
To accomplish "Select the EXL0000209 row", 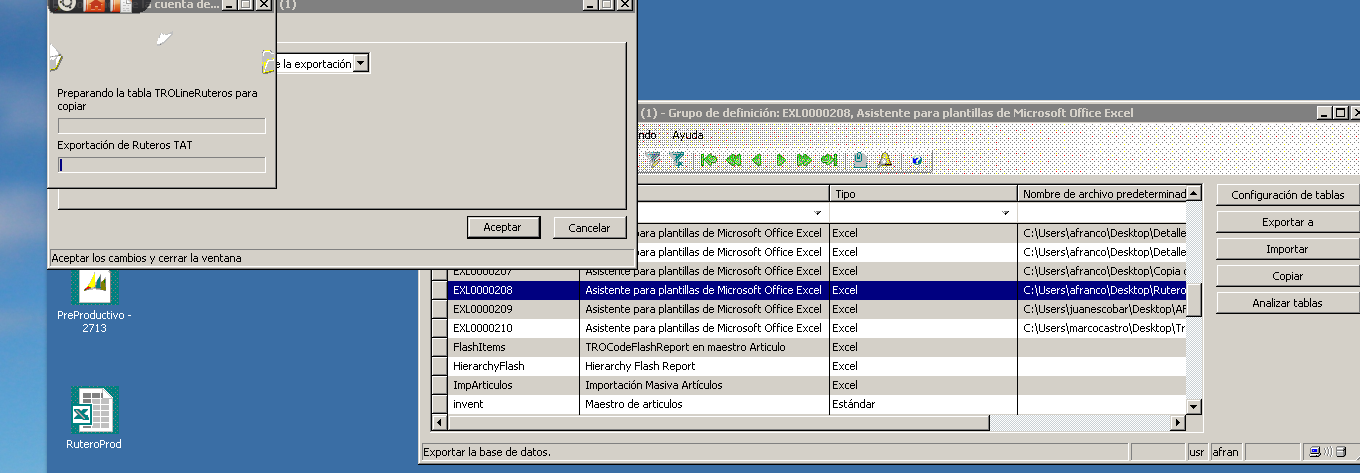I will tap(808, 309).
